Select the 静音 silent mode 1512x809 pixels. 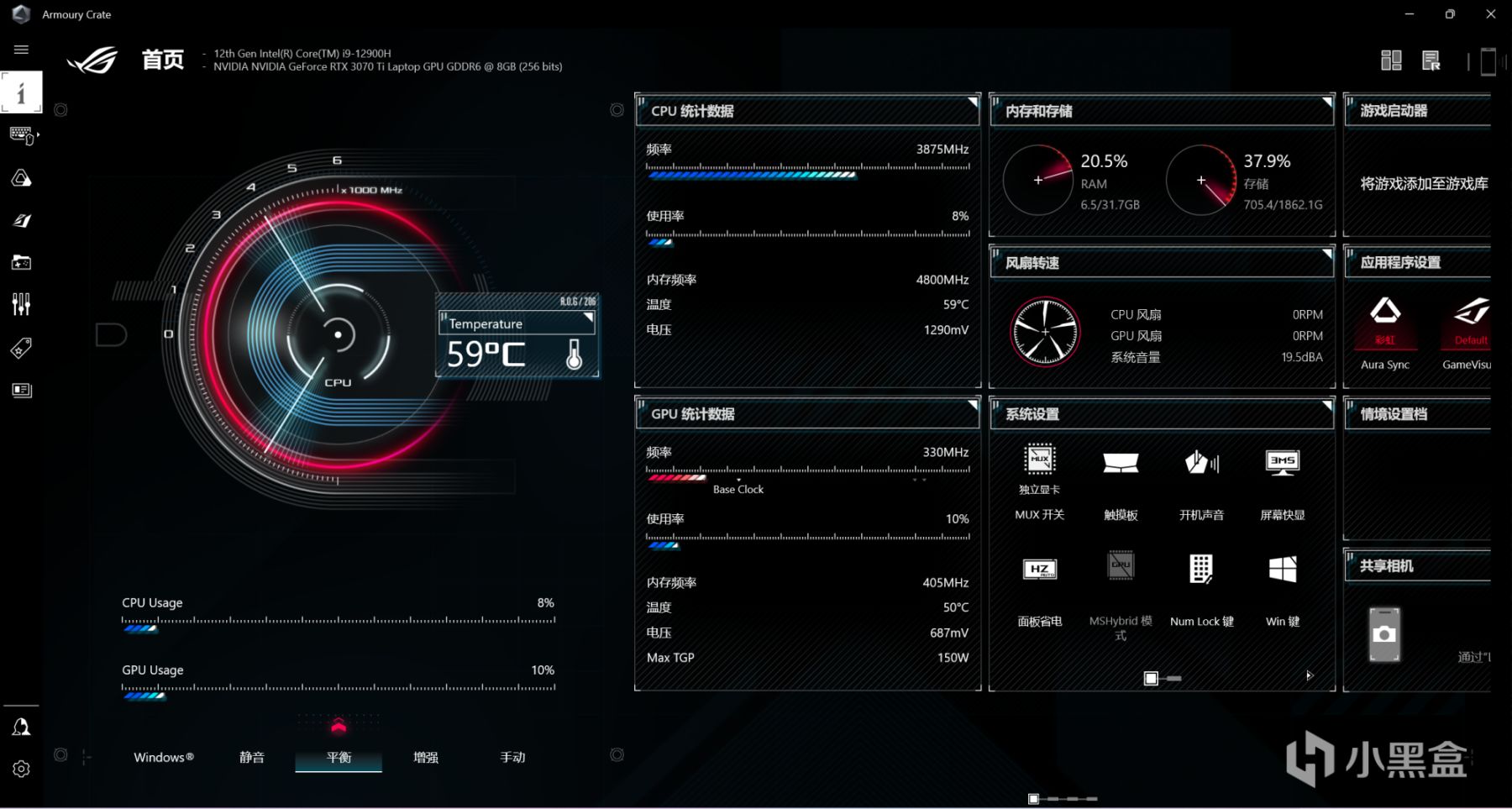click(252, 757)
